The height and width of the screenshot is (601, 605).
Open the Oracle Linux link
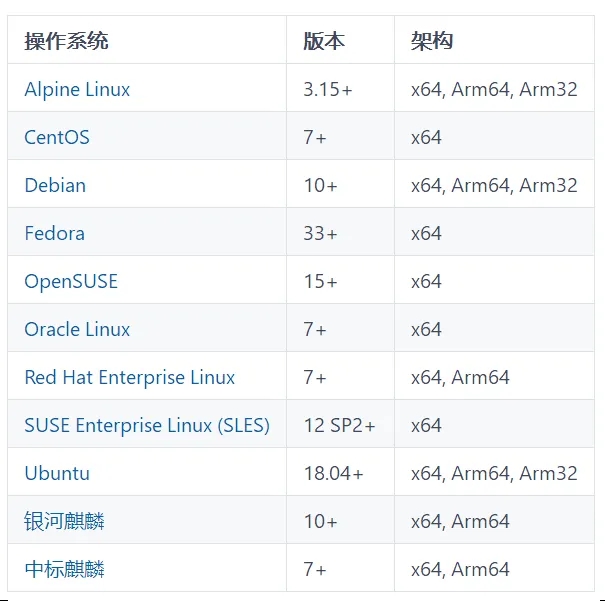(x=77, y=329)
